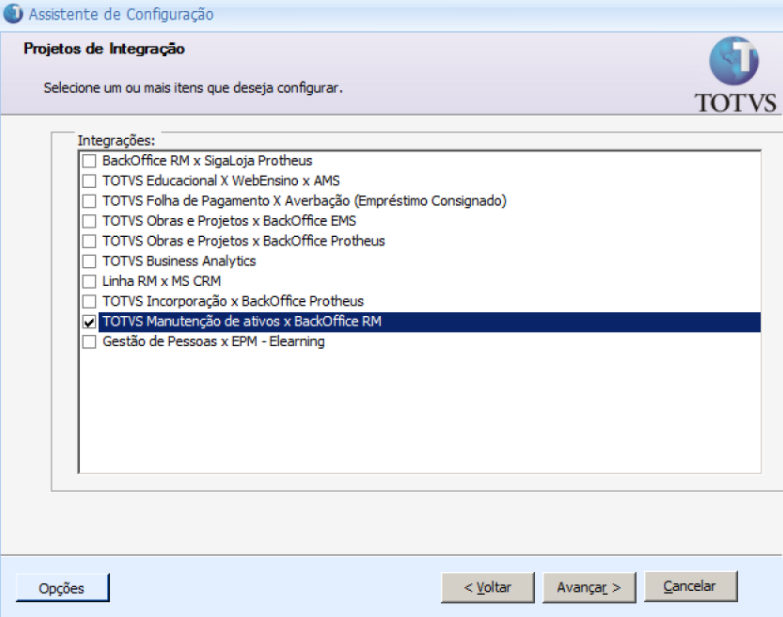Select TOTVS Incorporação x BackOffice Protheus text

point(233,302)
